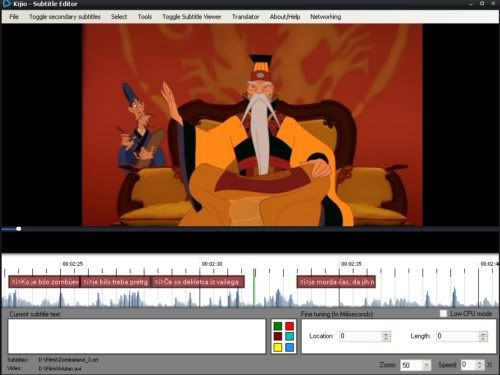Enable the Low CPU mode checkbox
500x375 pixels.
click(x=443, y=313)
